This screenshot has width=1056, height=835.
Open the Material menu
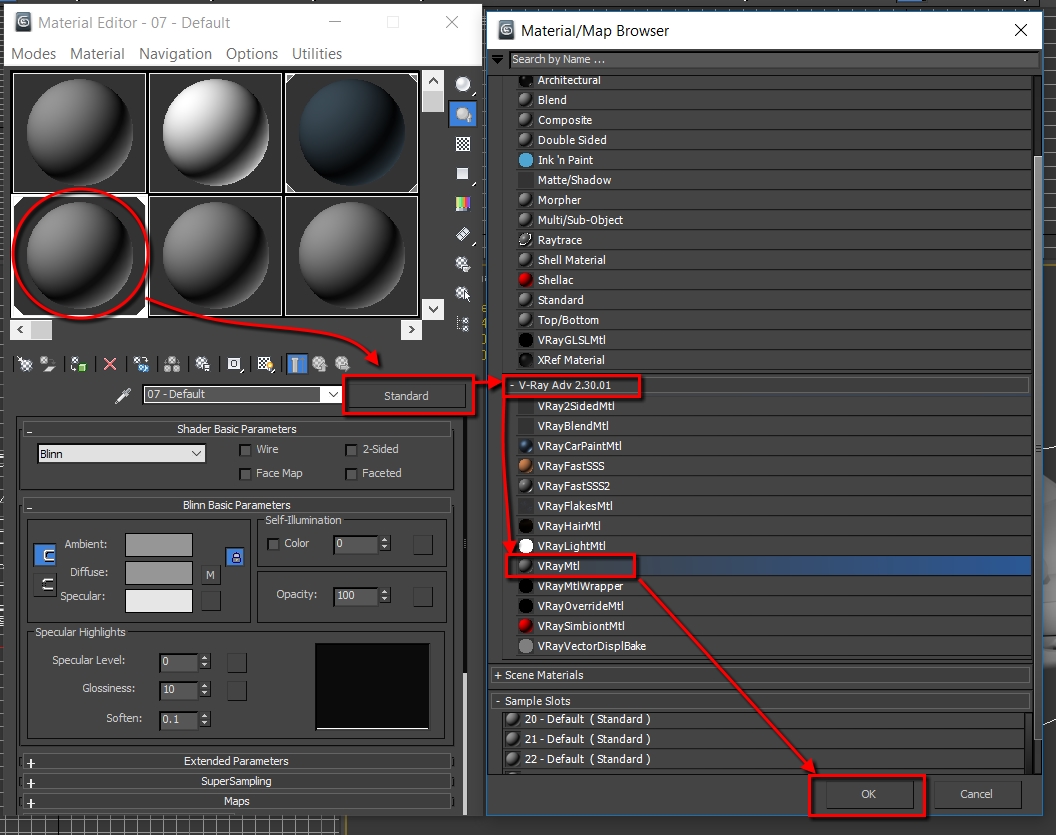pos(97,54)
